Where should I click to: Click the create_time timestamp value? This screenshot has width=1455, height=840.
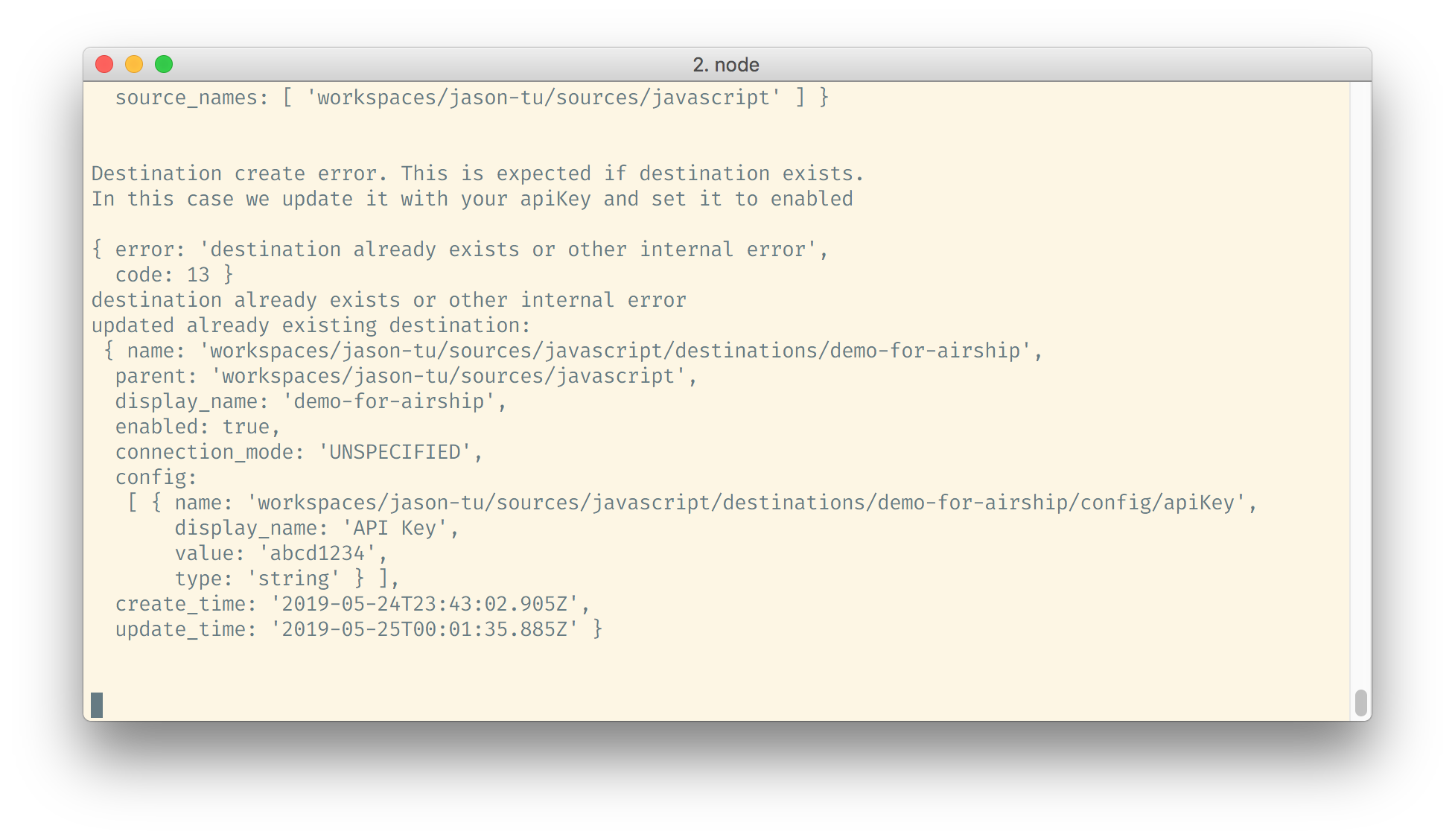click(x=424, y=604)
